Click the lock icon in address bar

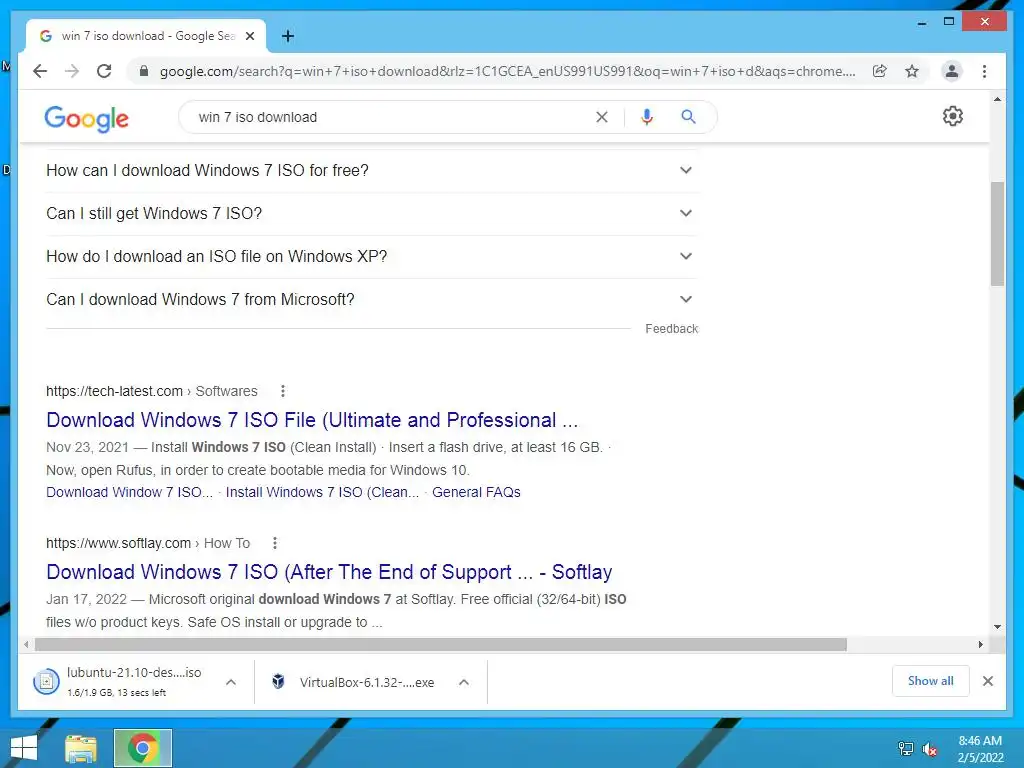tap(144, 71)
